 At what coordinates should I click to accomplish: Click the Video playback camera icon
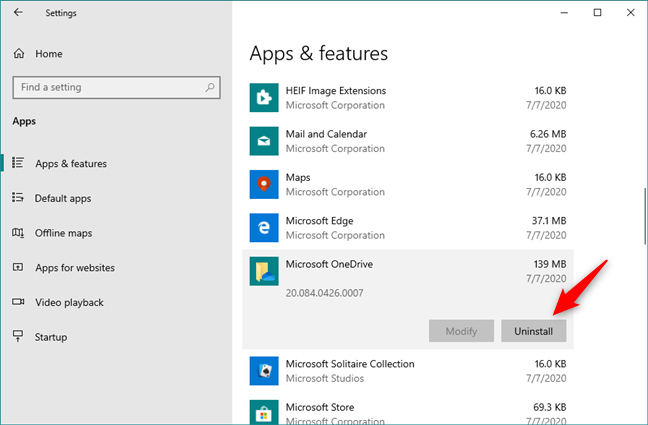pos(18,301)
